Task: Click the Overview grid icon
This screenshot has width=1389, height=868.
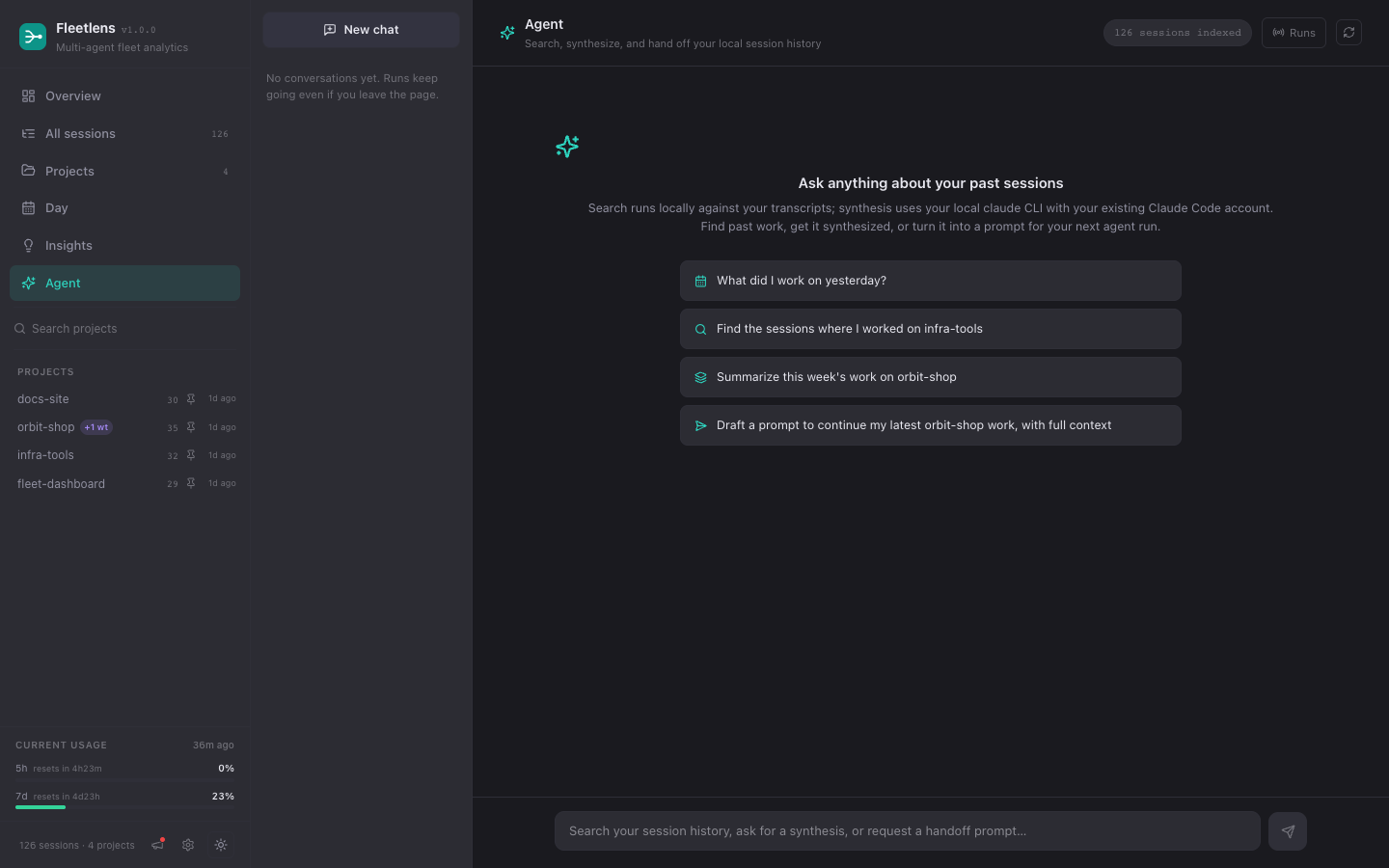Action: (x=28, y=95)
